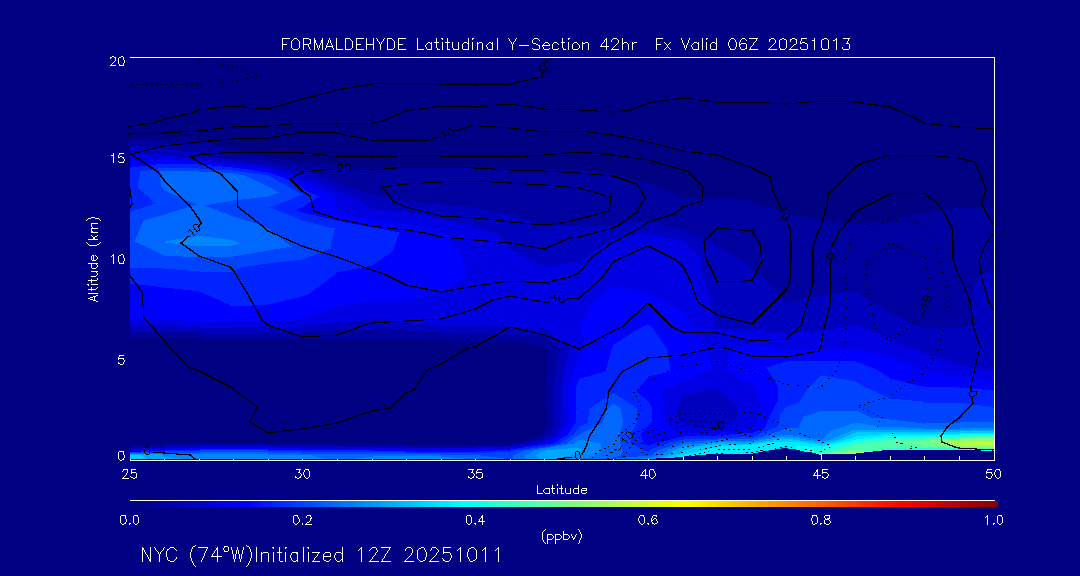Viewport: 1080px width, 576px height.
Task: Click the horizontal color scale bar
Action: 563,504
